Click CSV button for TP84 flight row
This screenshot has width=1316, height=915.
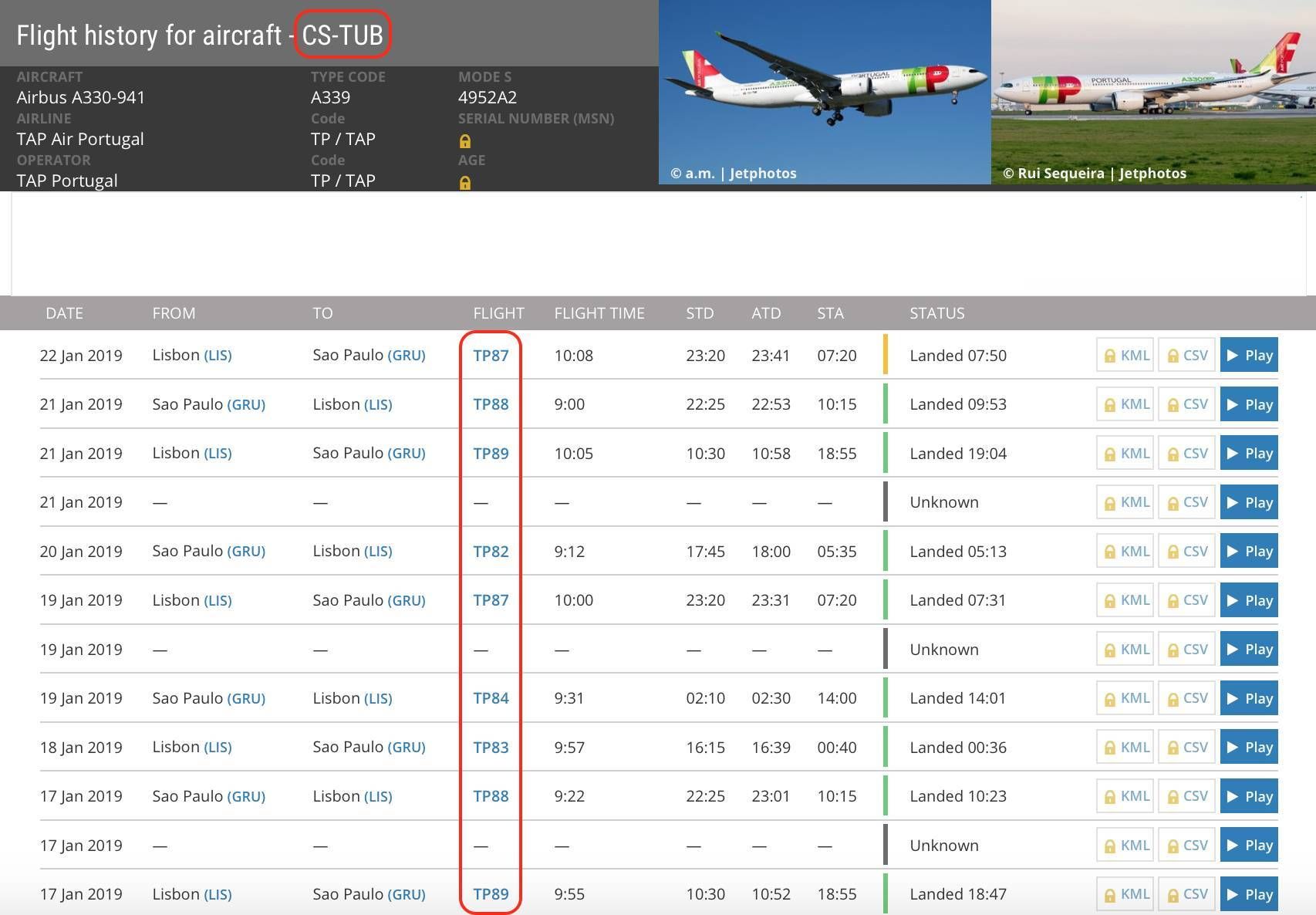tap(1186, 698)
